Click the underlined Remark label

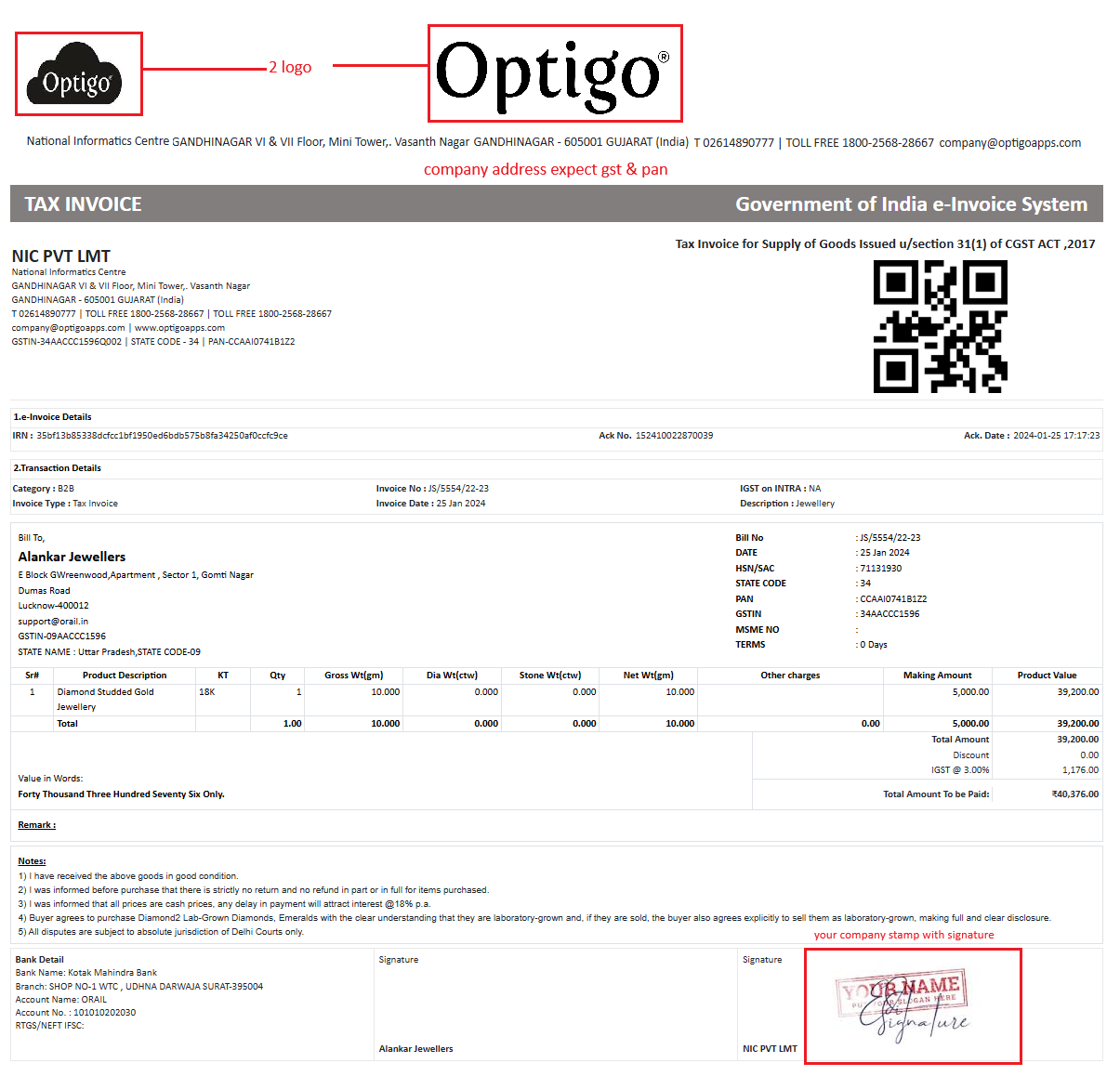(x=37, y=825)
